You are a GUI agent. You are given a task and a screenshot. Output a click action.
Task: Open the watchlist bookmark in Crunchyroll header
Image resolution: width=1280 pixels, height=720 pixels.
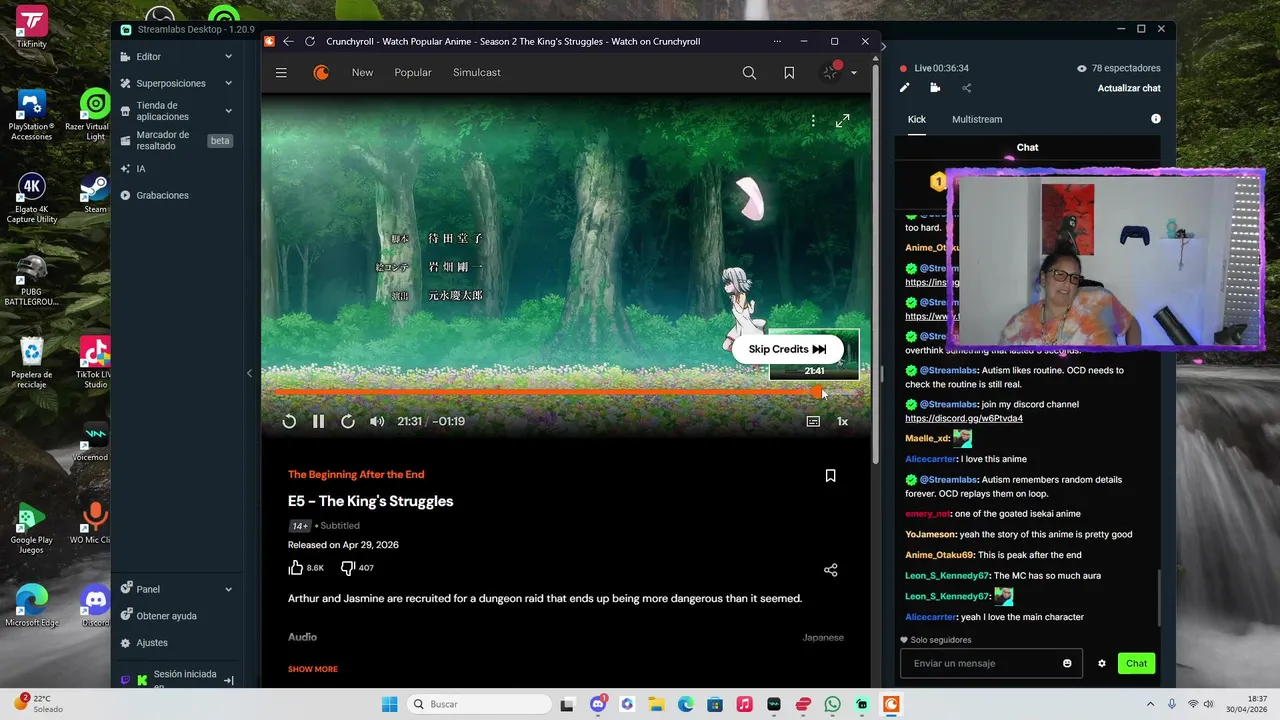(x=789, y=73)
